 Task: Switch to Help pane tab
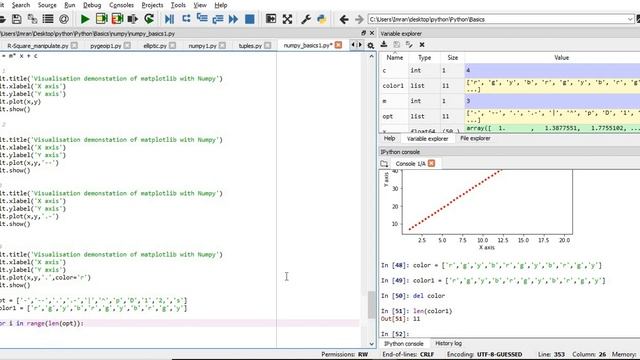(x=389, y=138)
